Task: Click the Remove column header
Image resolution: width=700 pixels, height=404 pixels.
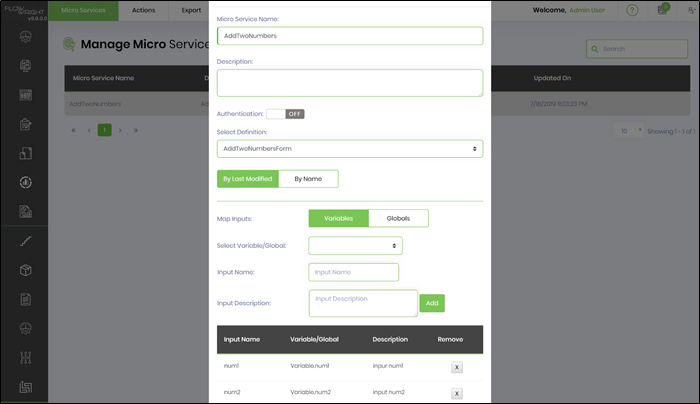Action: coord(450,339)
